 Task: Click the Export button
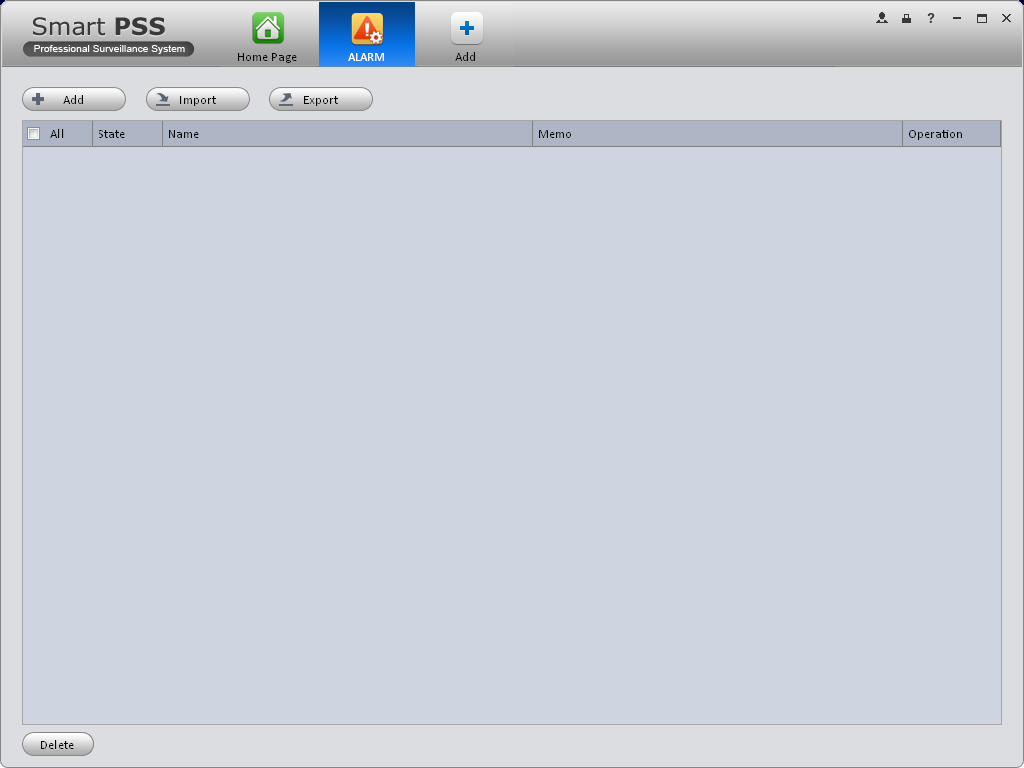point(321,99)
